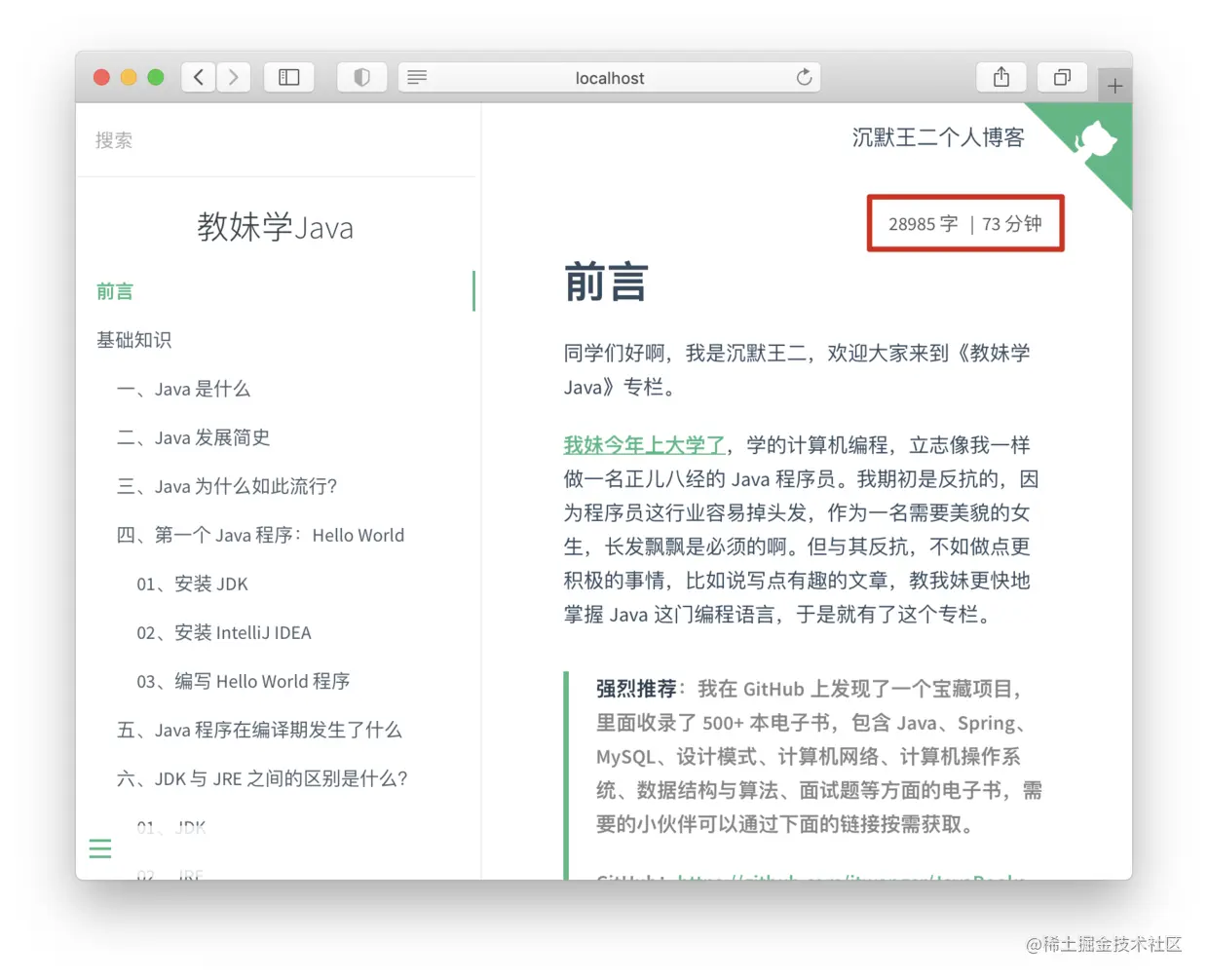
Task: Toggle docsify sidebar hamburger button
Action: [100, 848]
